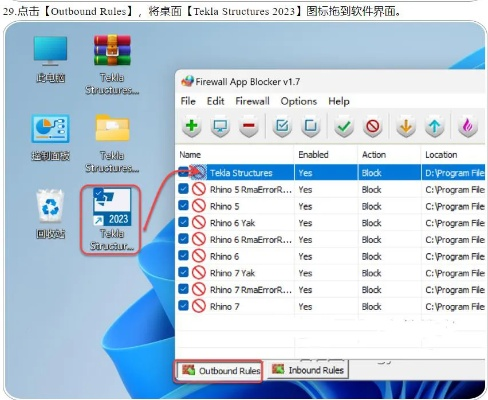Uncheck the Tekla Structures rule checkbox
This screenshot has height=400, width=488.
[x=183, y=172]
